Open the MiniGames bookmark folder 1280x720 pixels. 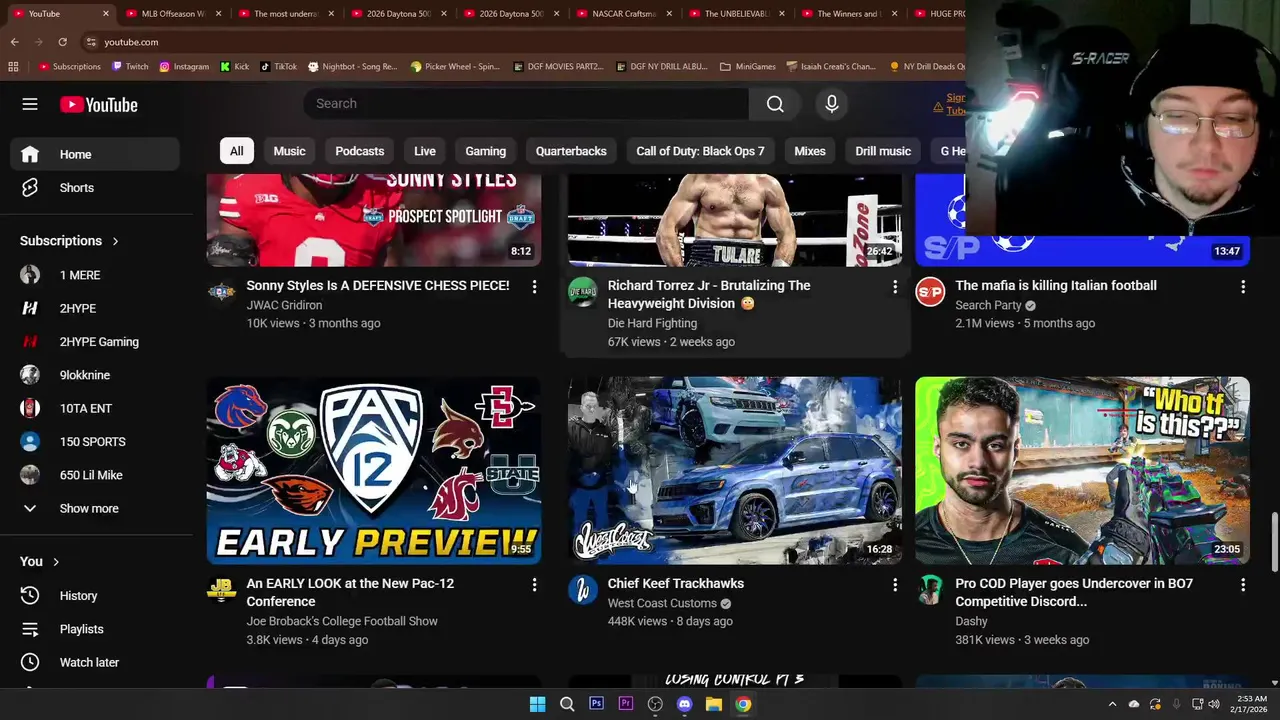(748, 67)
